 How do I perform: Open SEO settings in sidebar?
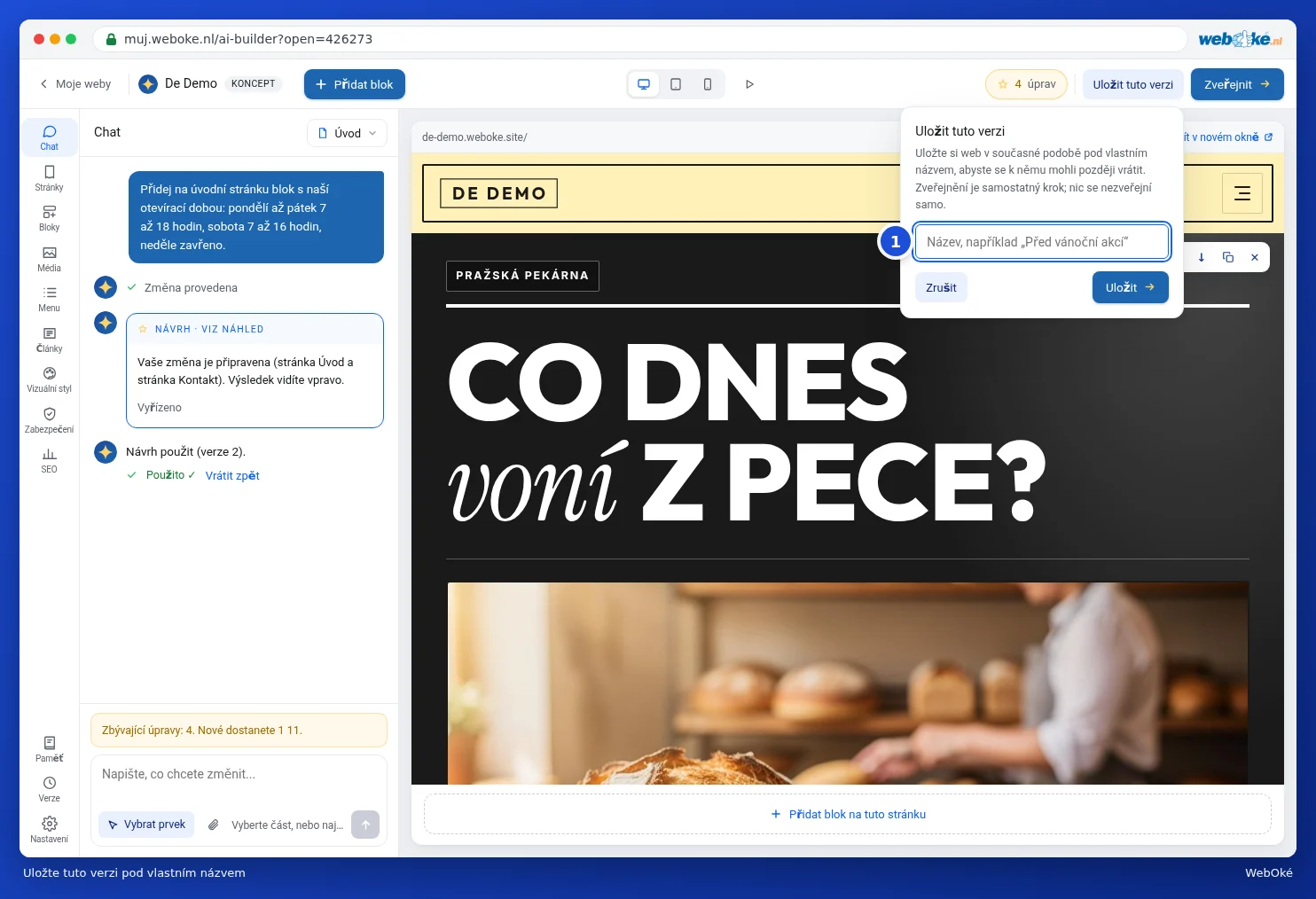pyautogui.click(x=49, y=460)
